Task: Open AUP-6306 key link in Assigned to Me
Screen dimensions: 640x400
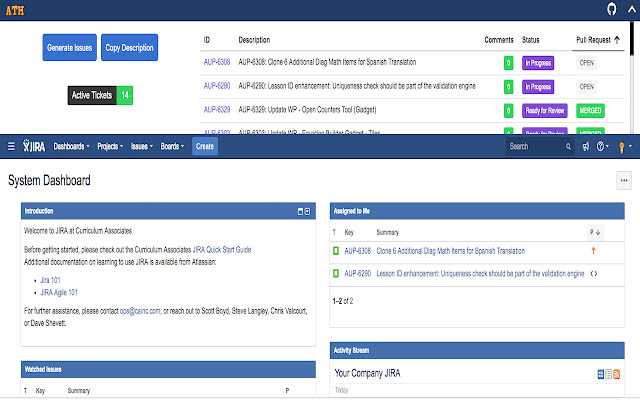Action: click(358, 251)
